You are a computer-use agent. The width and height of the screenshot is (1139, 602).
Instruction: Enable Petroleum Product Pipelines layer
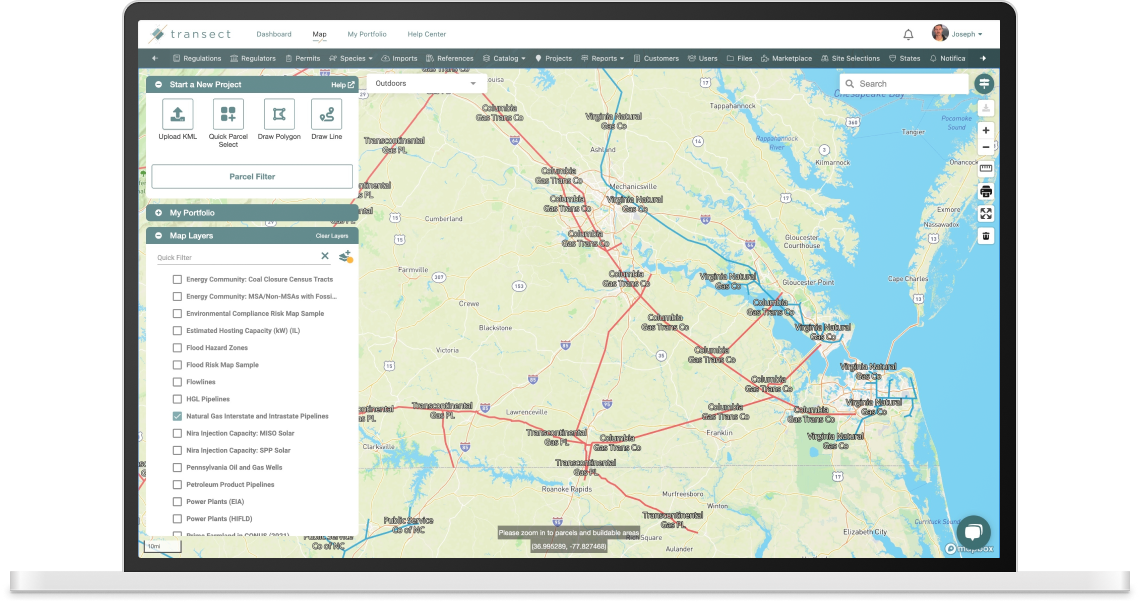point(177,484)
